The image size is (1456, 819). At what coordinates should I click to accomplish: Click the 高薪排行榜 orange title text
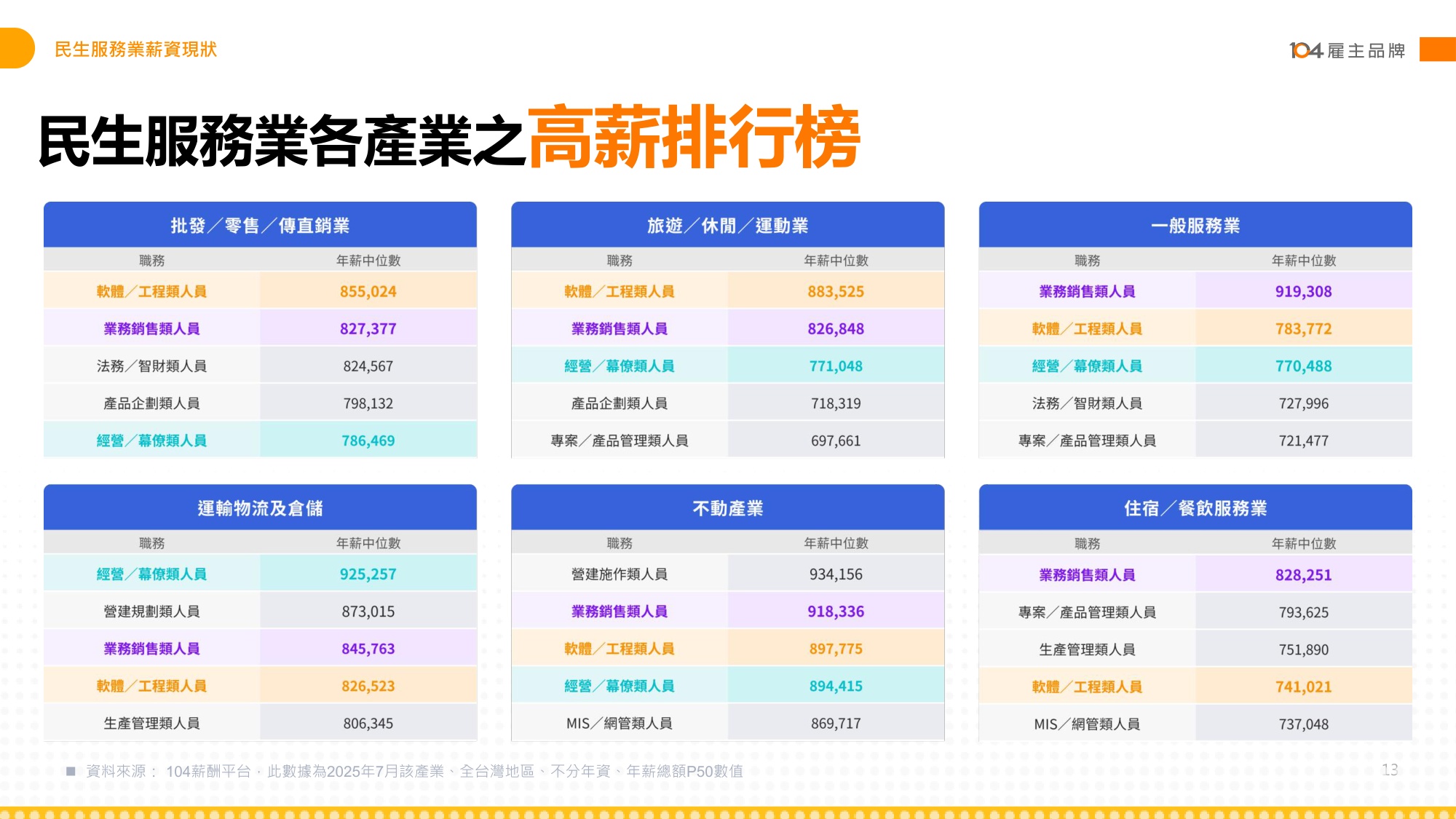pos(694,138)
